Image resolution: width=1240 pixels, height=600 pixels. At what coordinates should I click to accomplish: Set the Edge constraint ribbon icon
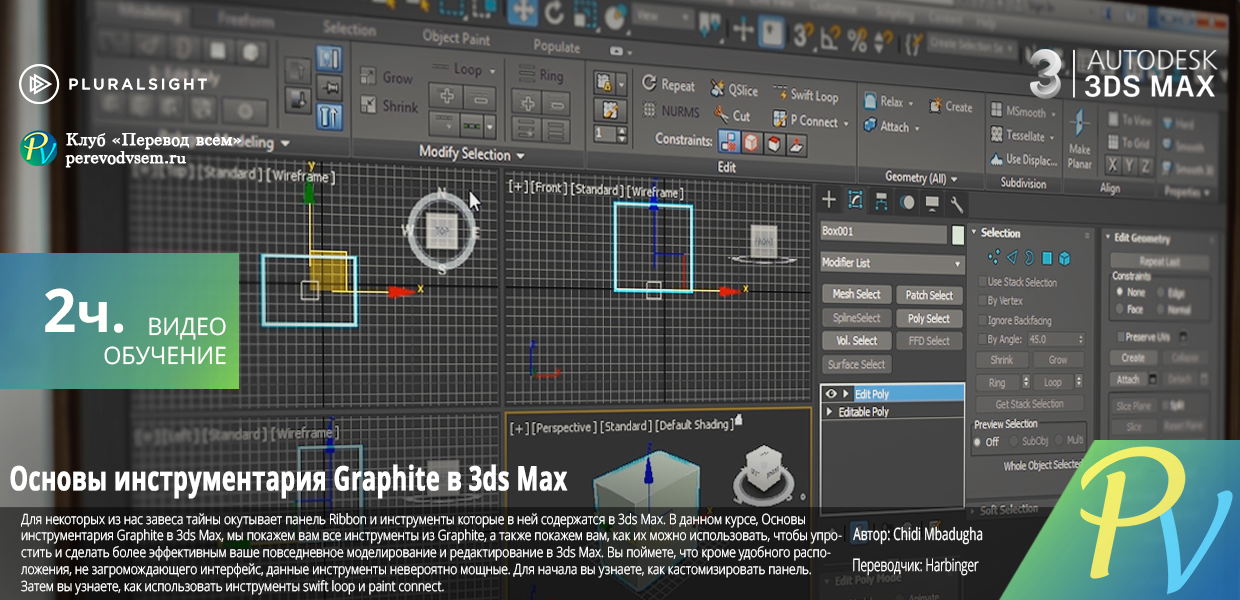coord(752,143)
